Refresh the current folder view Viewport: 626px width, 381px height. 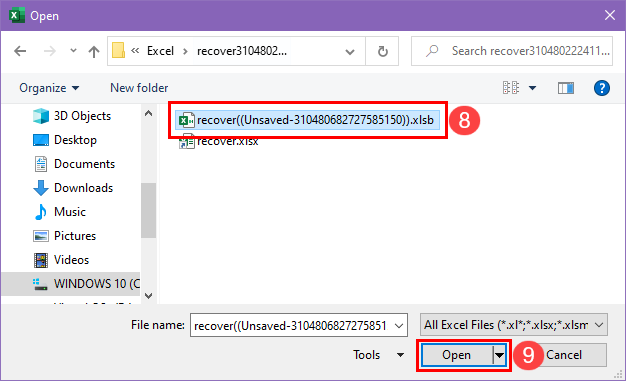click(x=382, y=51)
